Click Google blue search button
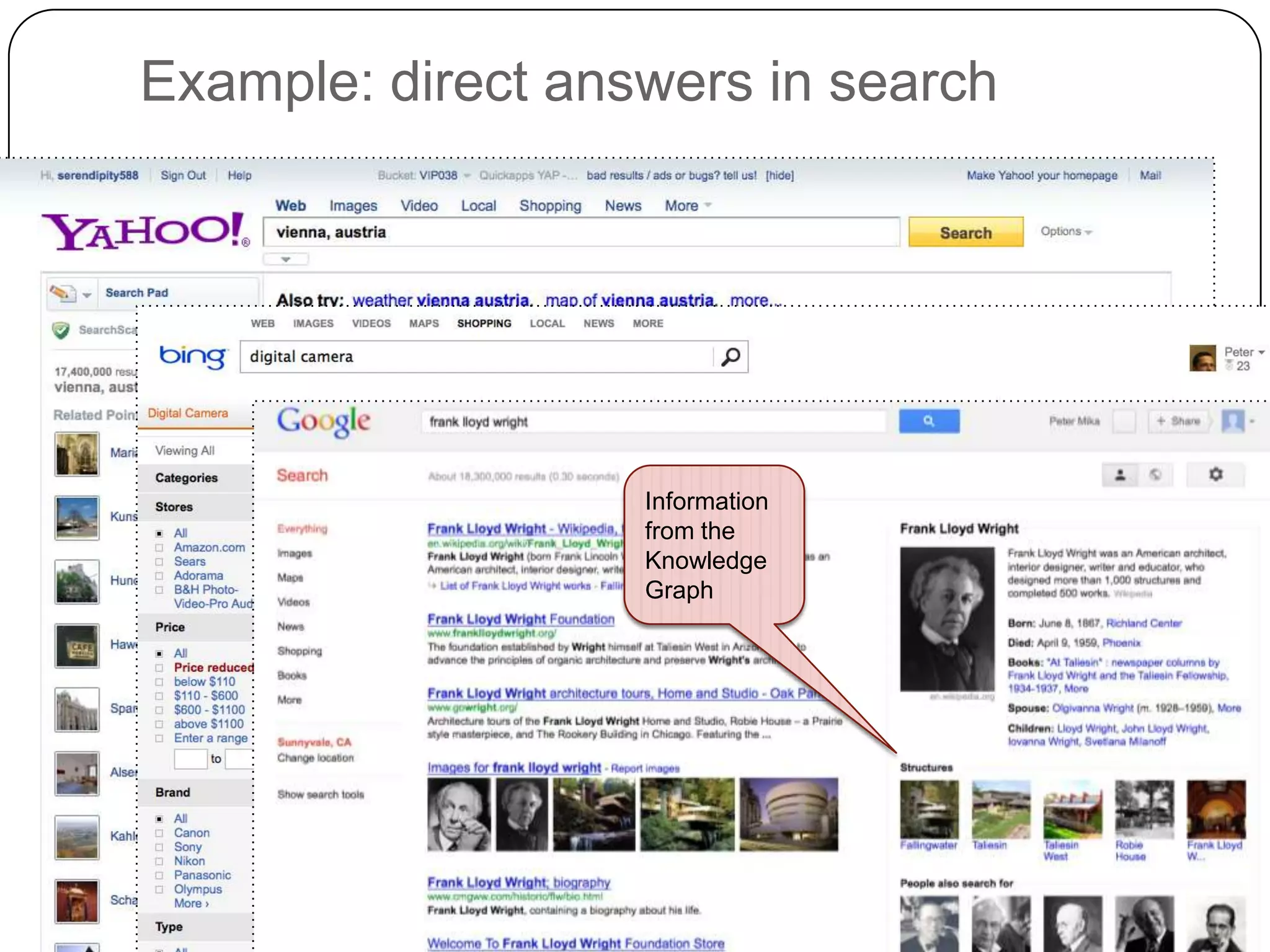Viewport: 1270px width, 952px height. click(928, 421)
